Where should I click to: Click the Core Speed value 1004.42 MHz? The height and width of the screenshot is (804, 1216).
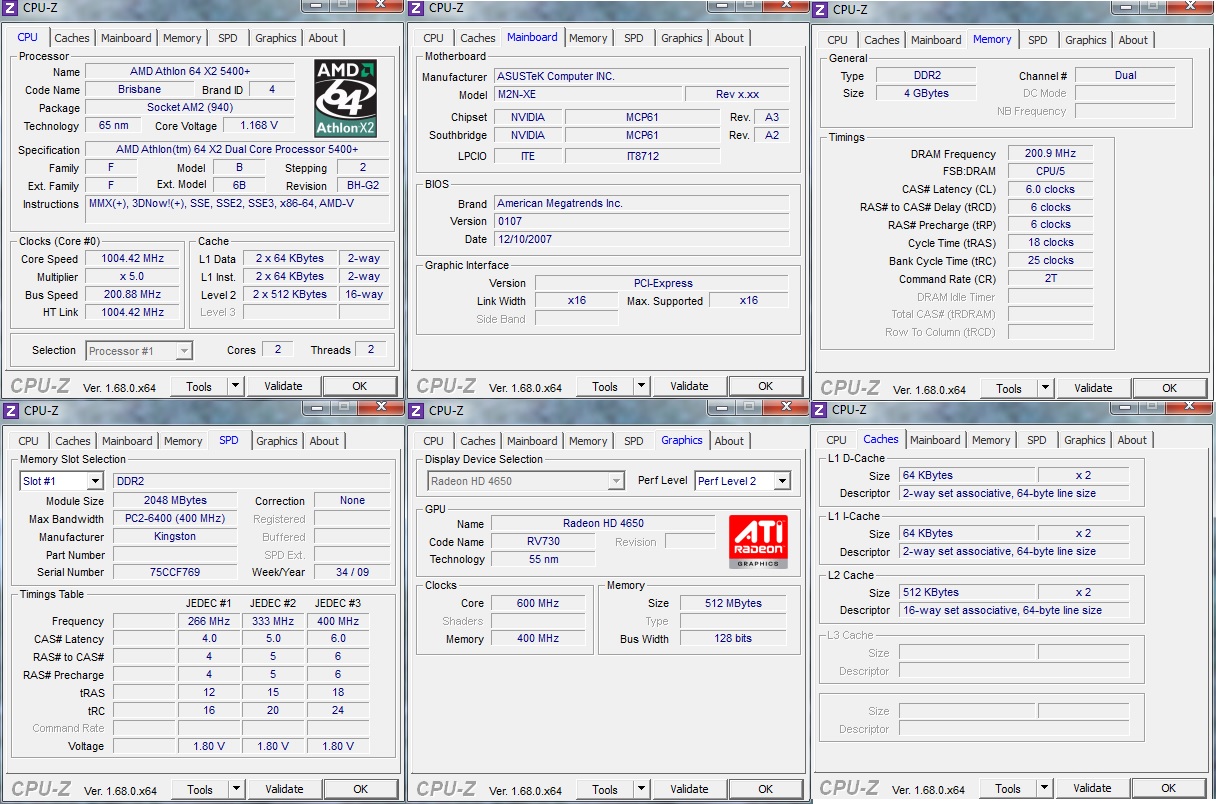point(134,259)
